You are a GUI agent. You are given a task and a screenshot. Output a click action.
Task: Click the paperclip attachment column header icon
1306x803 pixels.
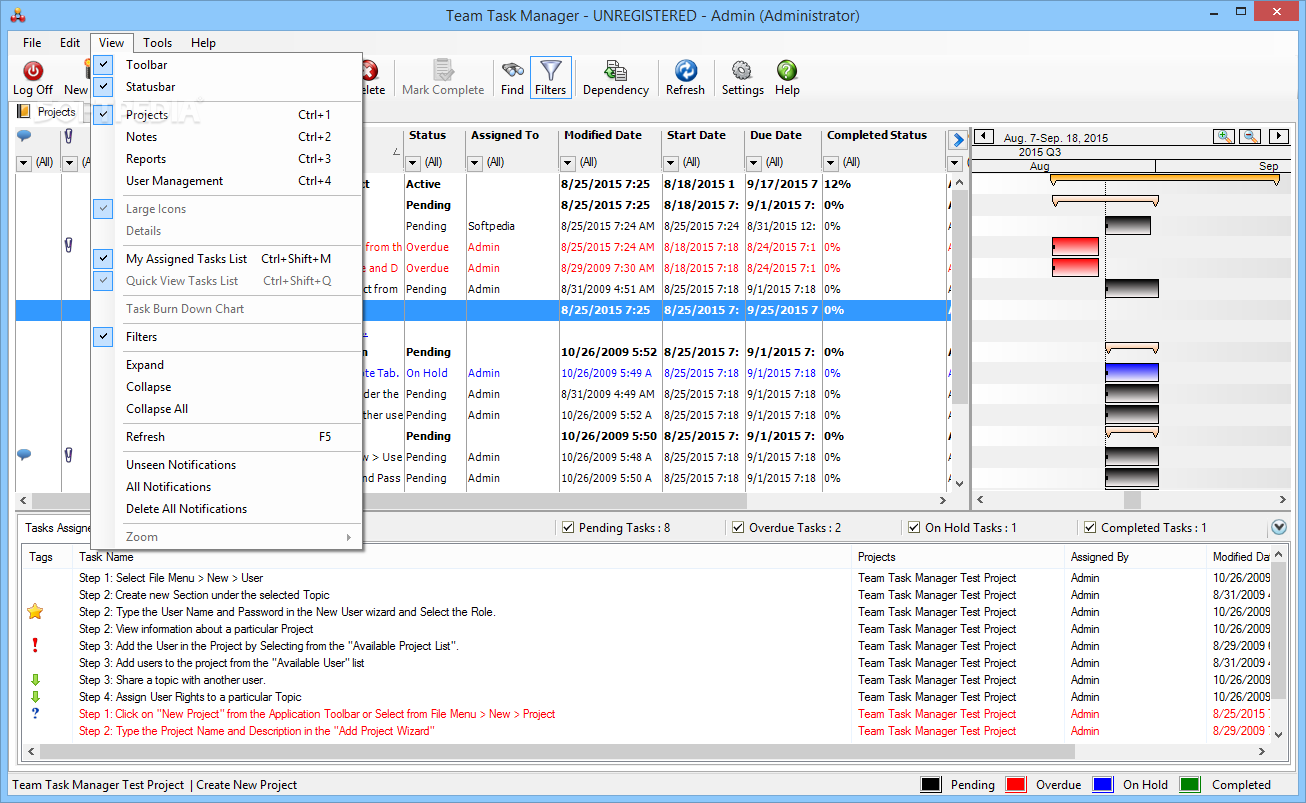[x=69, y=136]
